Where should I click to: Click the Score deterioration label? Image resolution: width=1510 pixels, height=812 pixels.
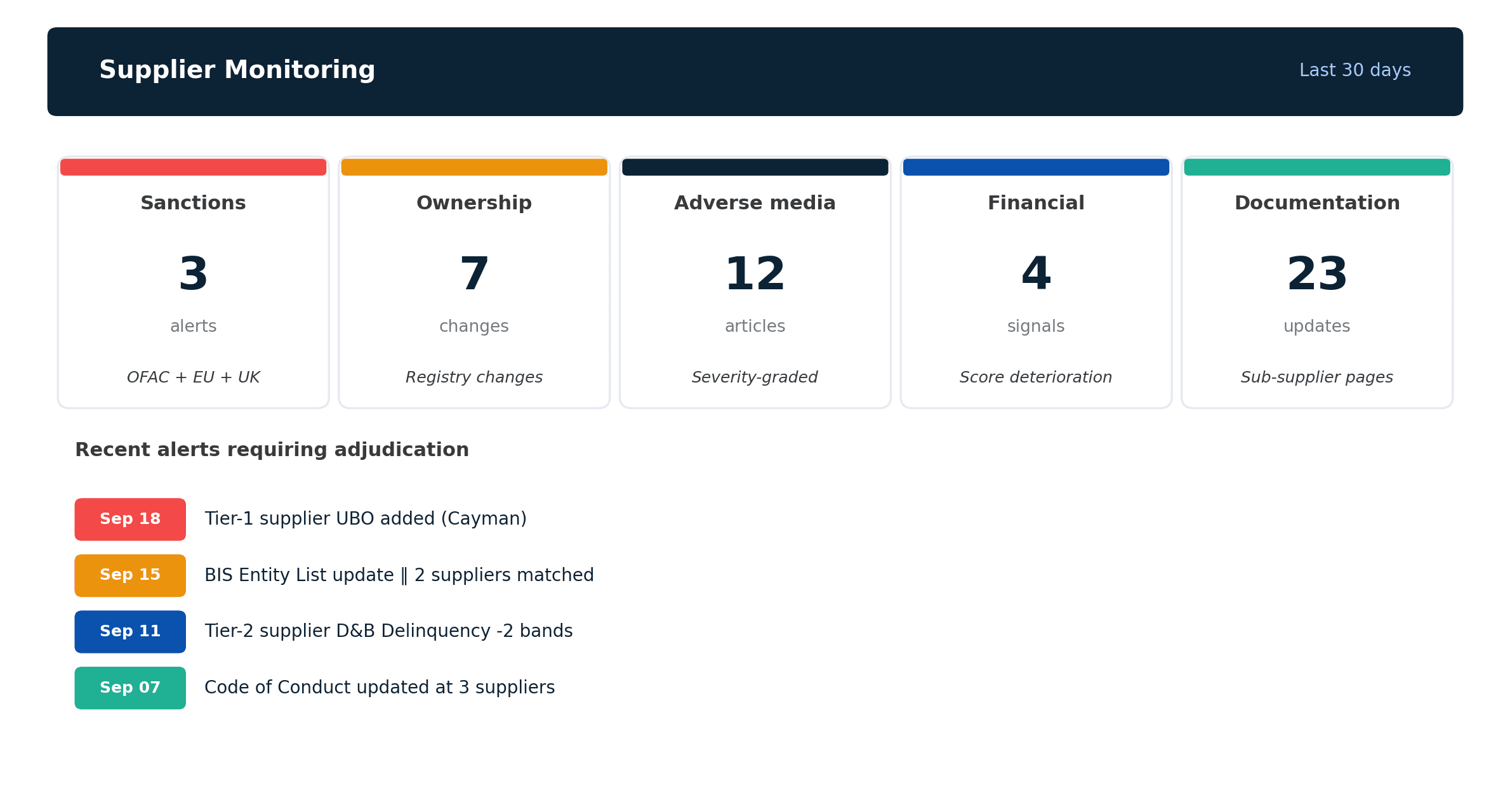pos(1036,376)
